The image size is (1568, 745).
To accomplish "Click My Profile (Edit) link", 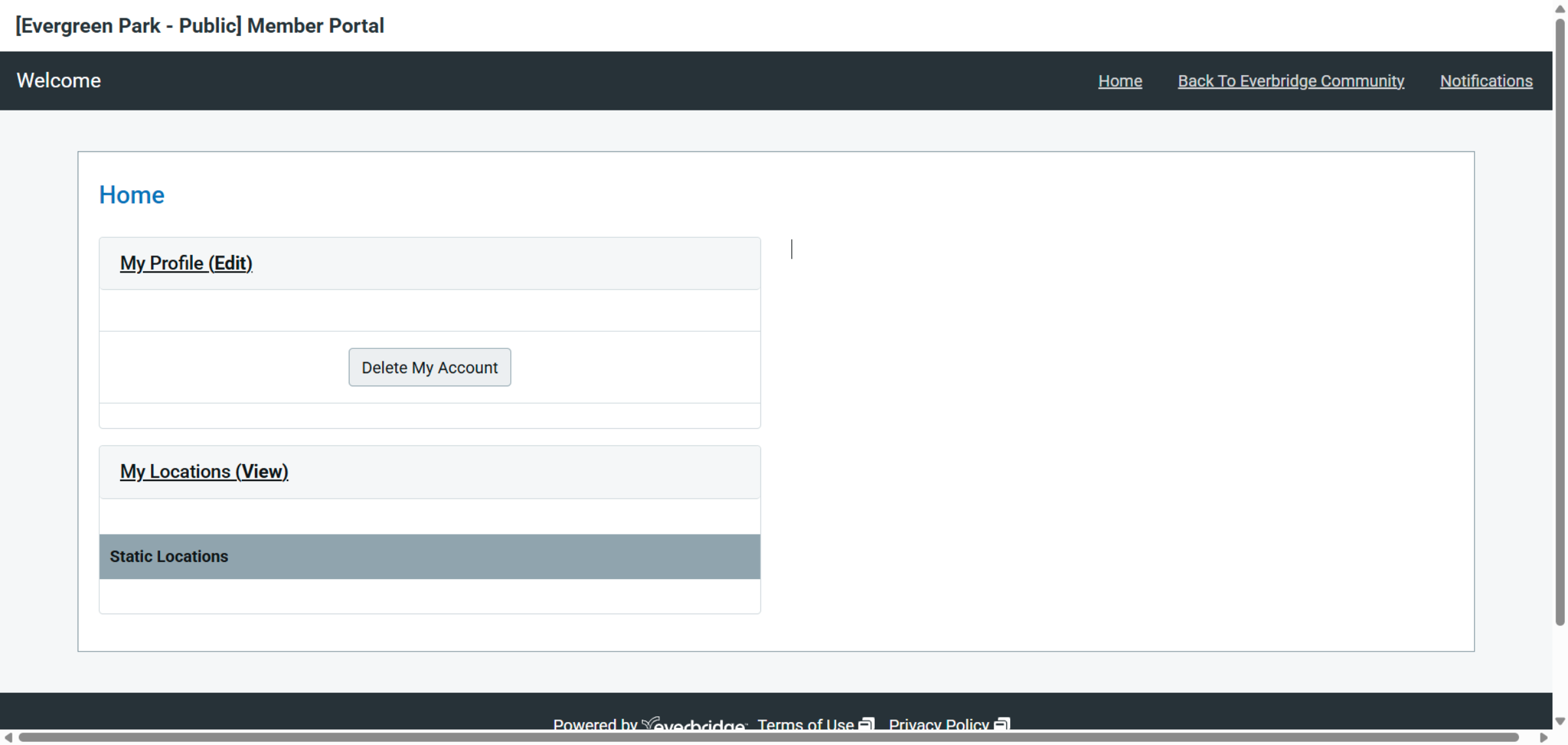I will [186, 263].
